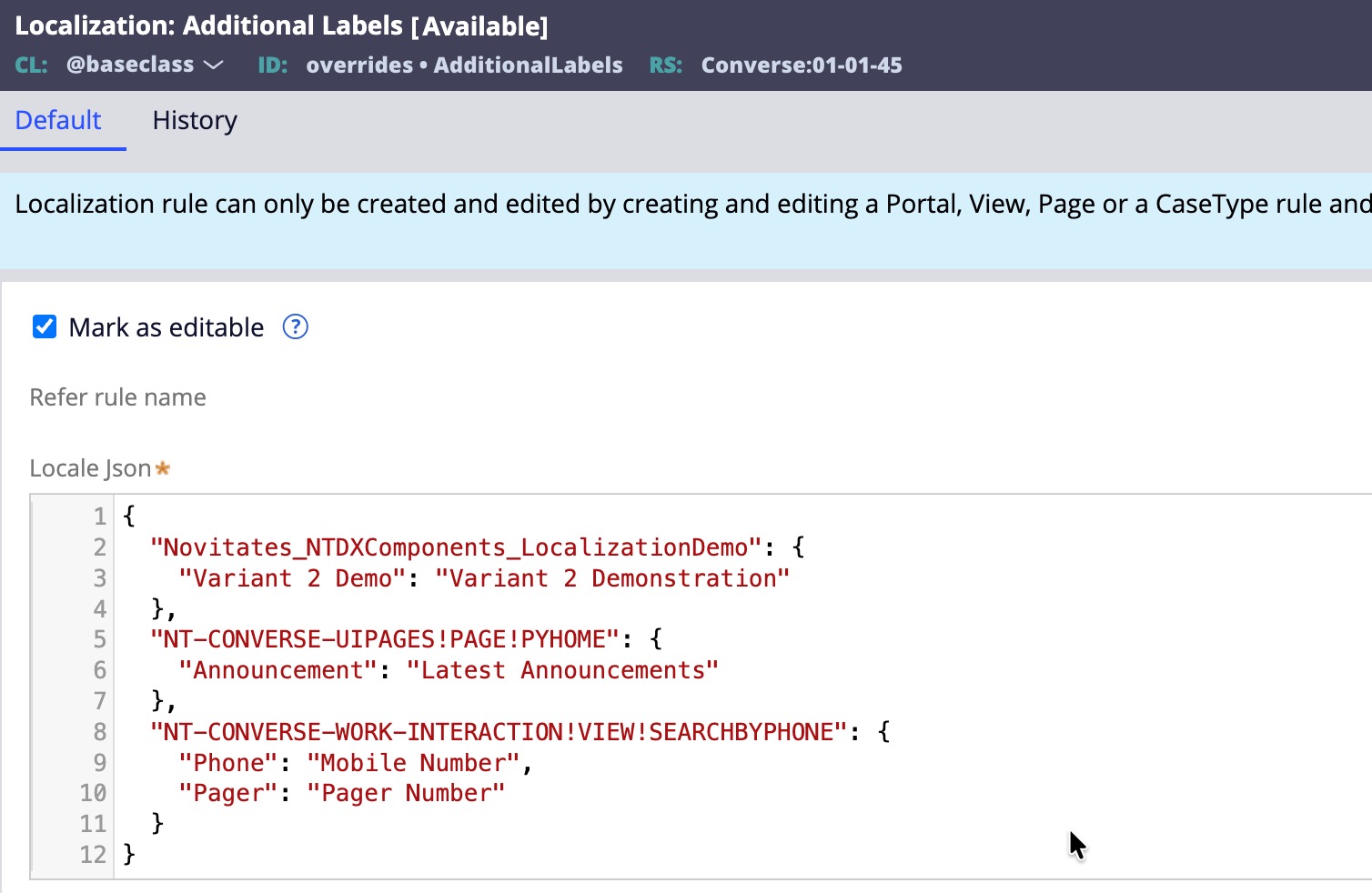The width and height of the screenshot is (1372, 893).
Task: Click the @baseclass class name link
Action: tap(130, 65)
